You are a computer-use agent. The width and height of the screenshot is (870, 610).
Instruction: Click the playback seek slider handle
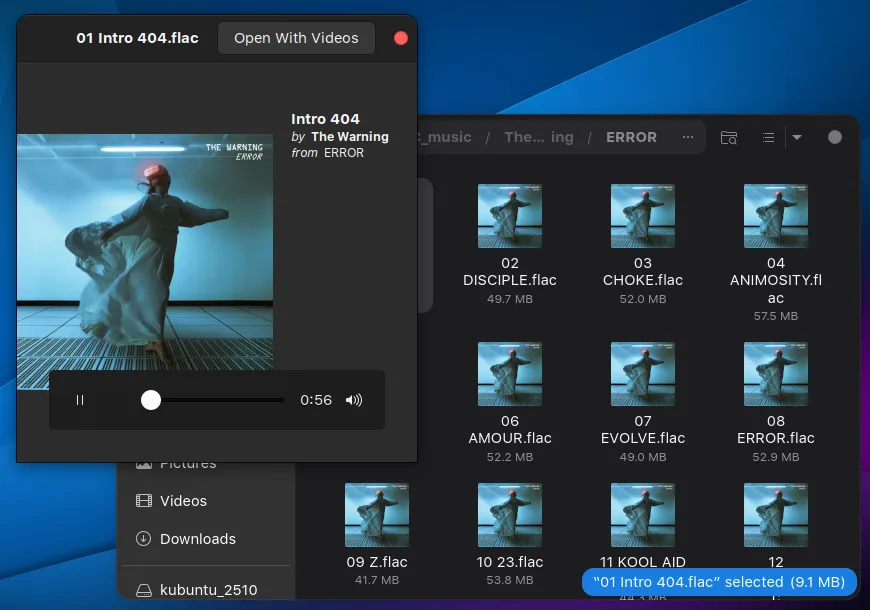click(151, 400)
